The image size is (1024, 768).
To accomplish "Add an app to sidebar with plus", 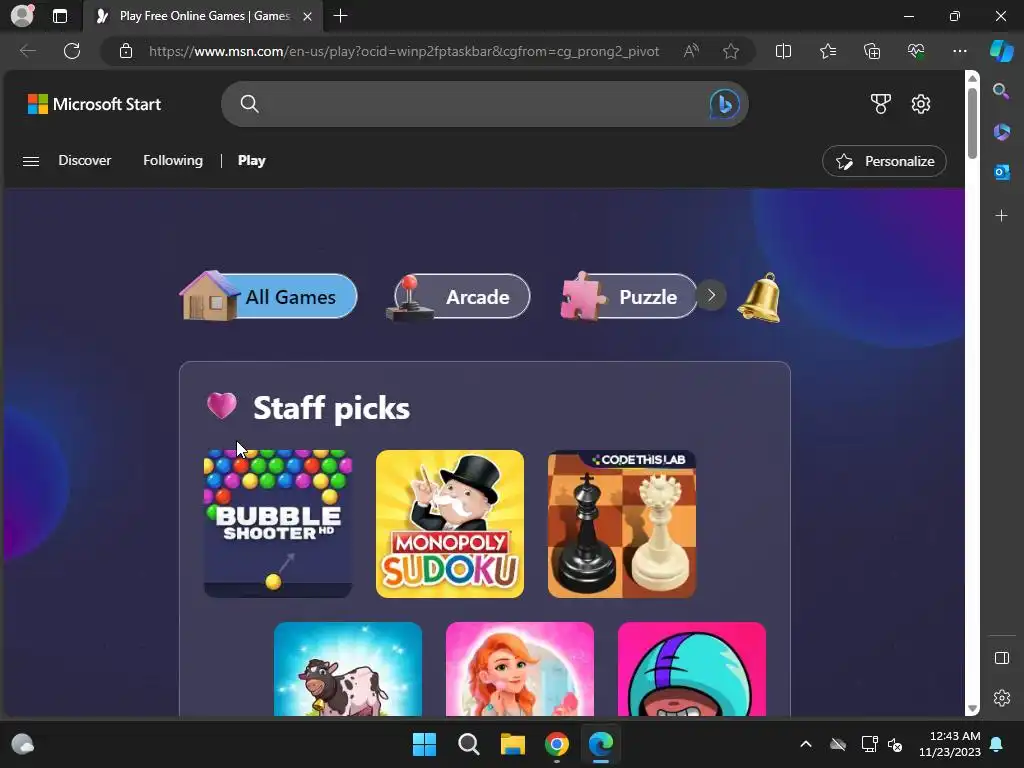I will tap(1001, 216).
